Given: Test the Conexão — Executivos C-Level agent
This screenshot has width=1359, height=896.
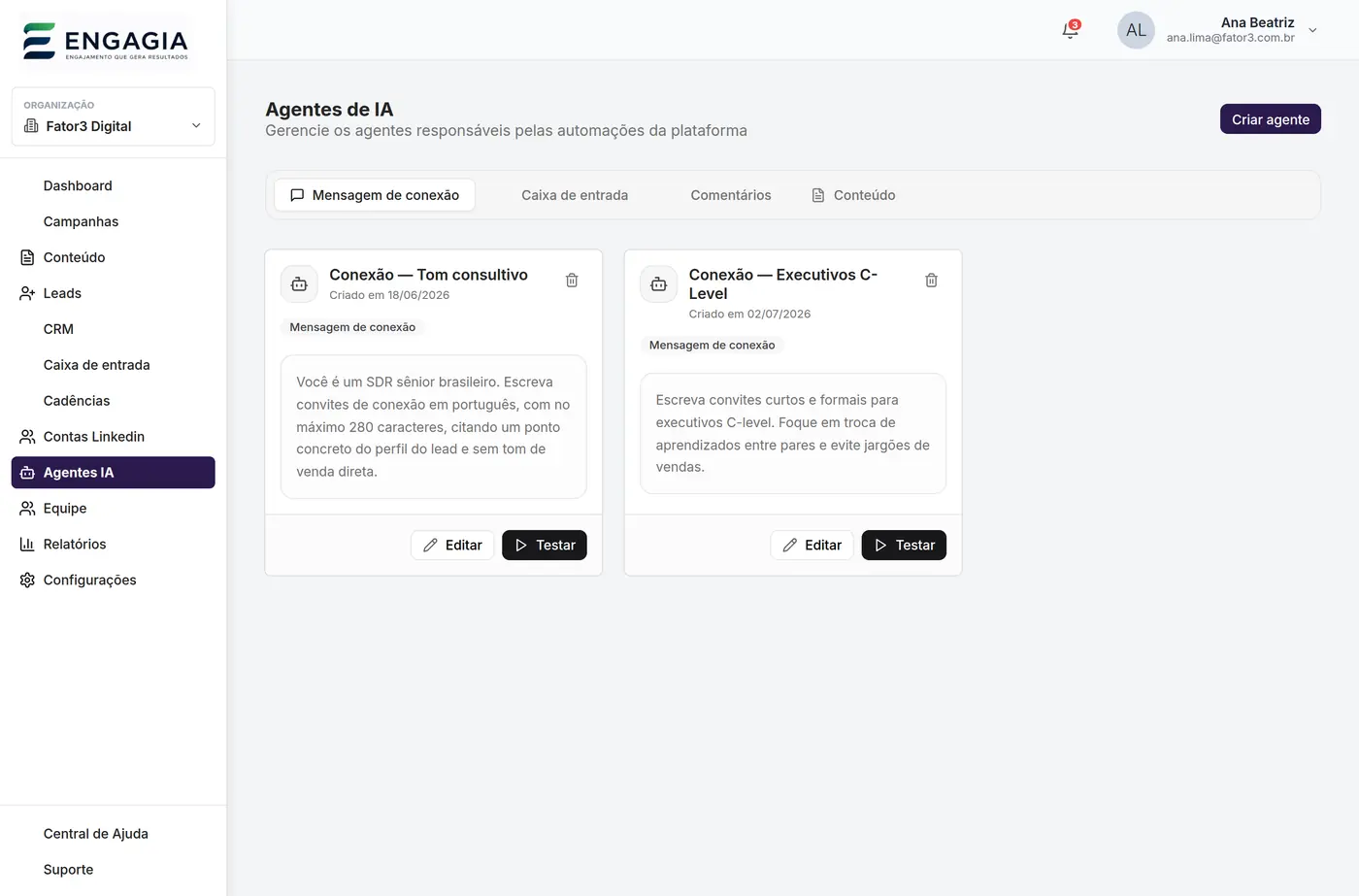Looking at the screenshot, I should (x=904, y=546).
